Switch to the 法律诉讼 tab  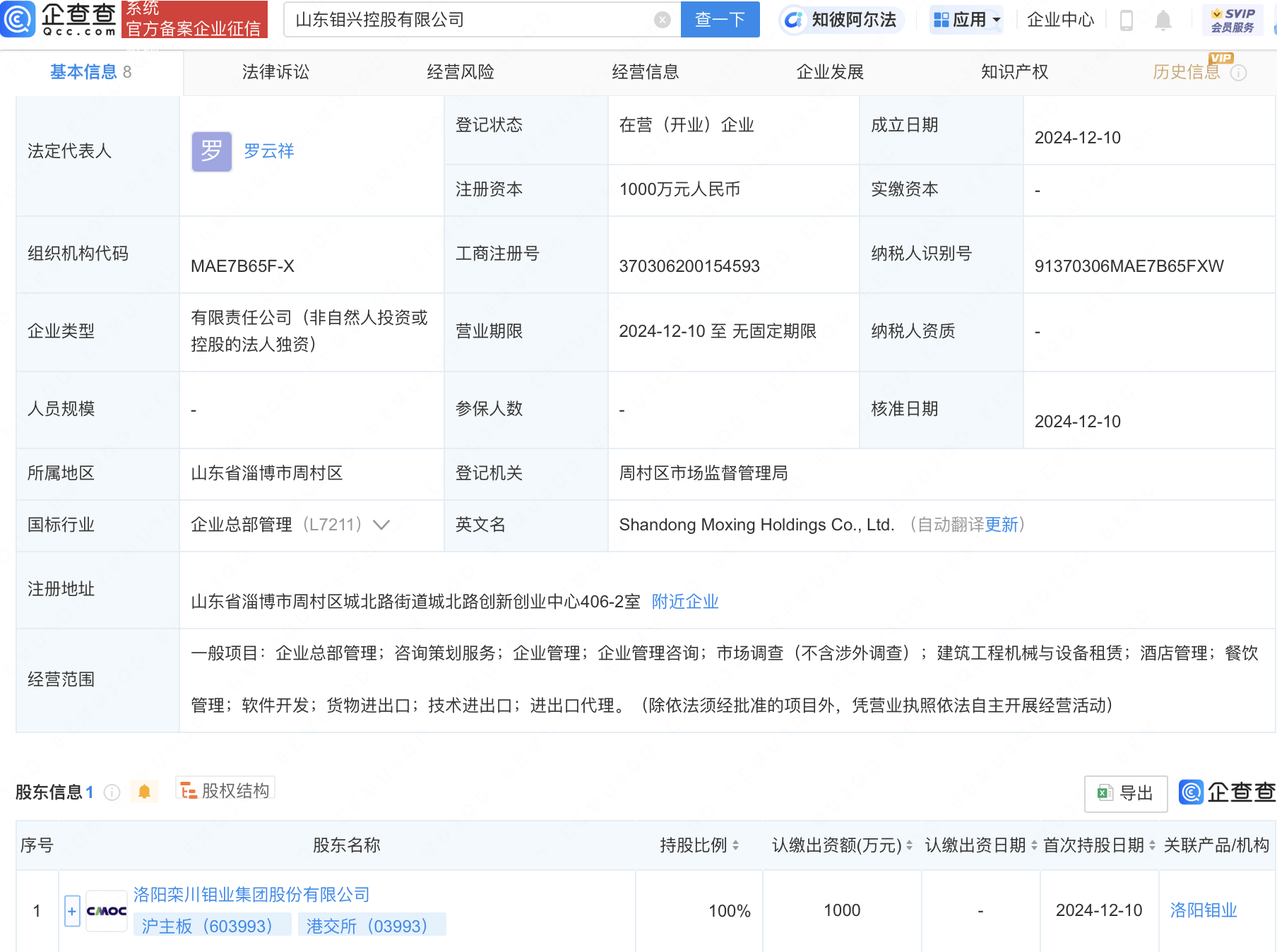tap(275, 72)
